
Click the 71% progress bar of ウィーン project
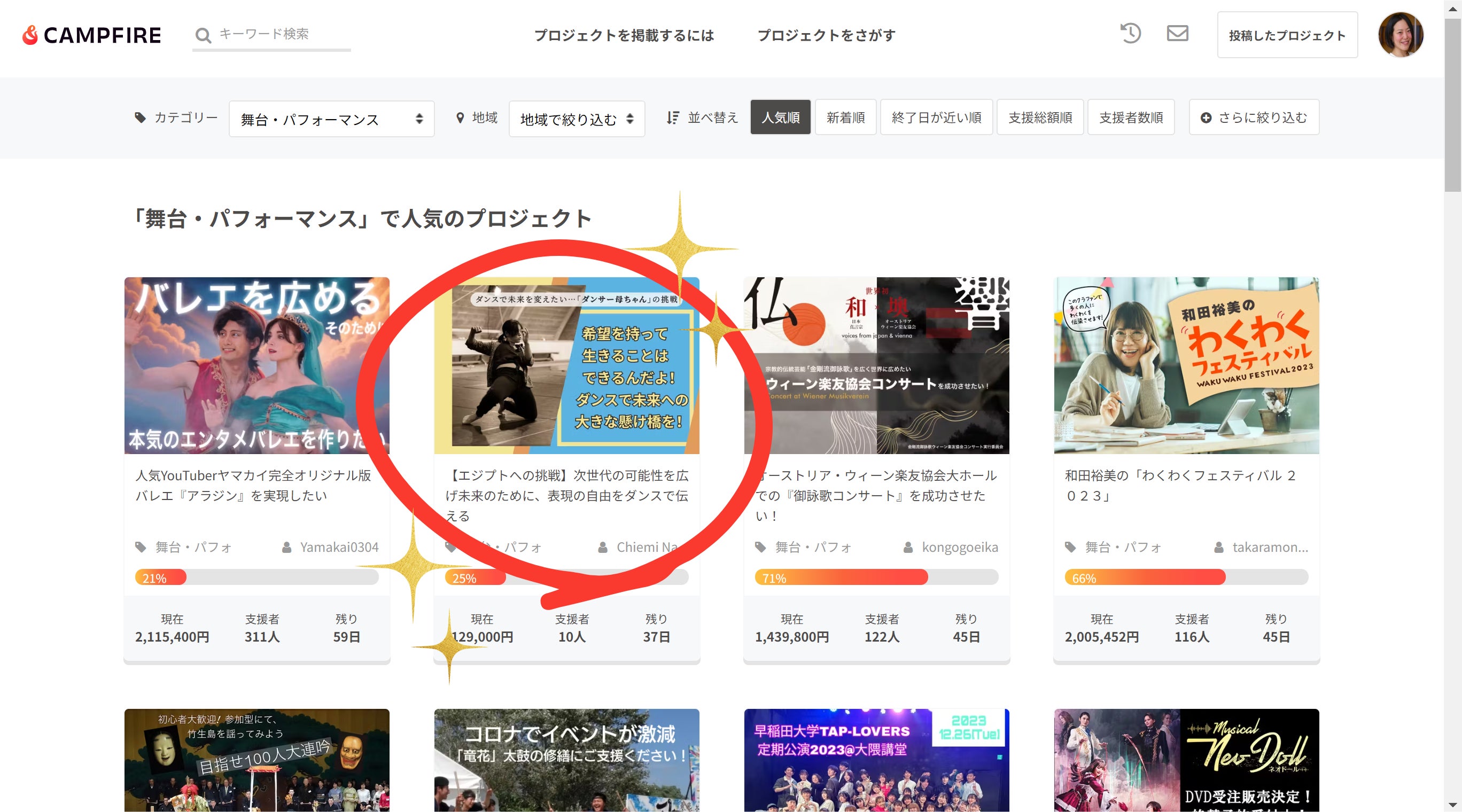pos(876,577)
